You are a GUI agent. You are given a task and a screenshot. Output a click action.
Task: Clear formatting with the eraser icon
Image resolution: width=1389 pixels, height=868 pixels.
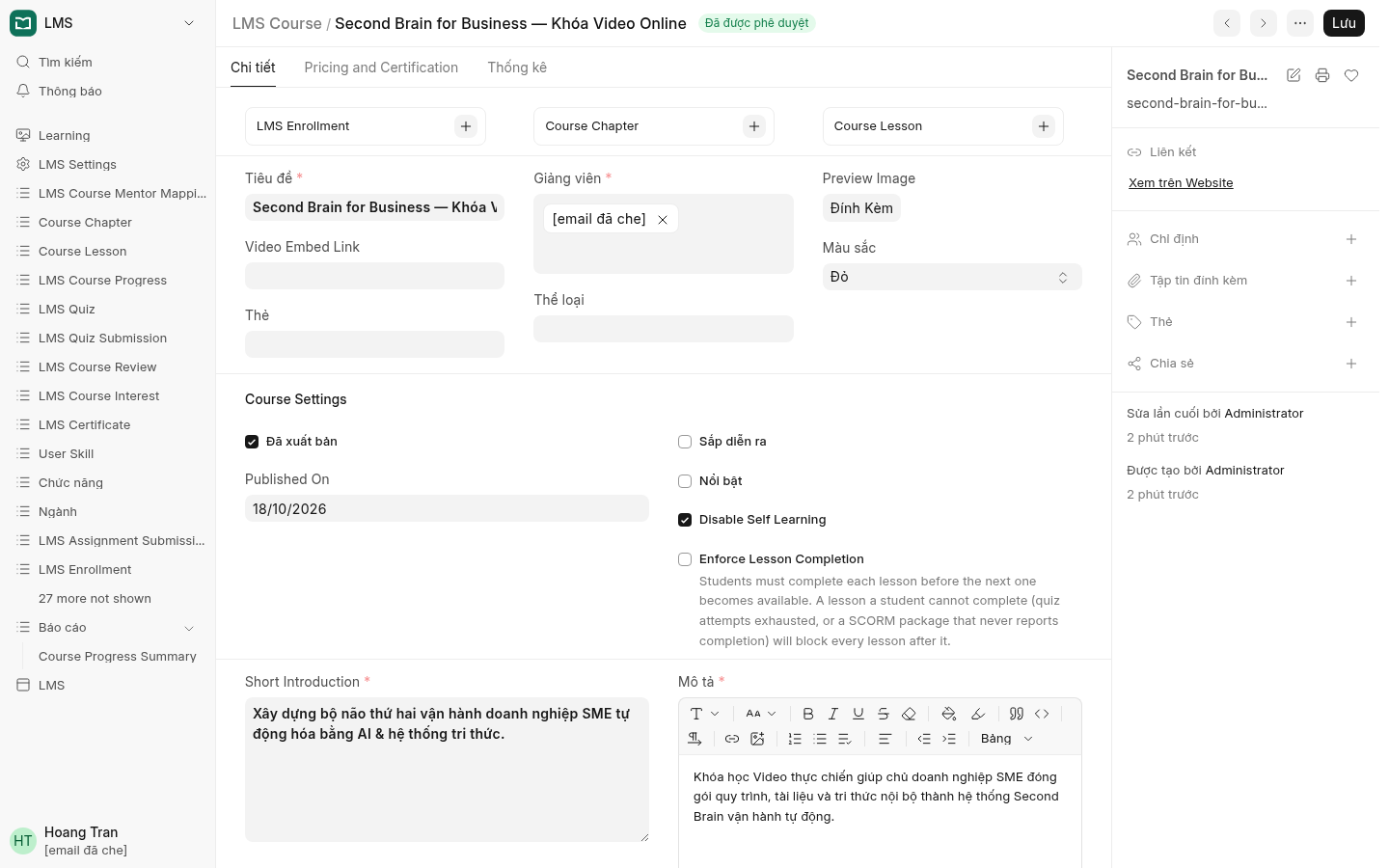(909, 714)
